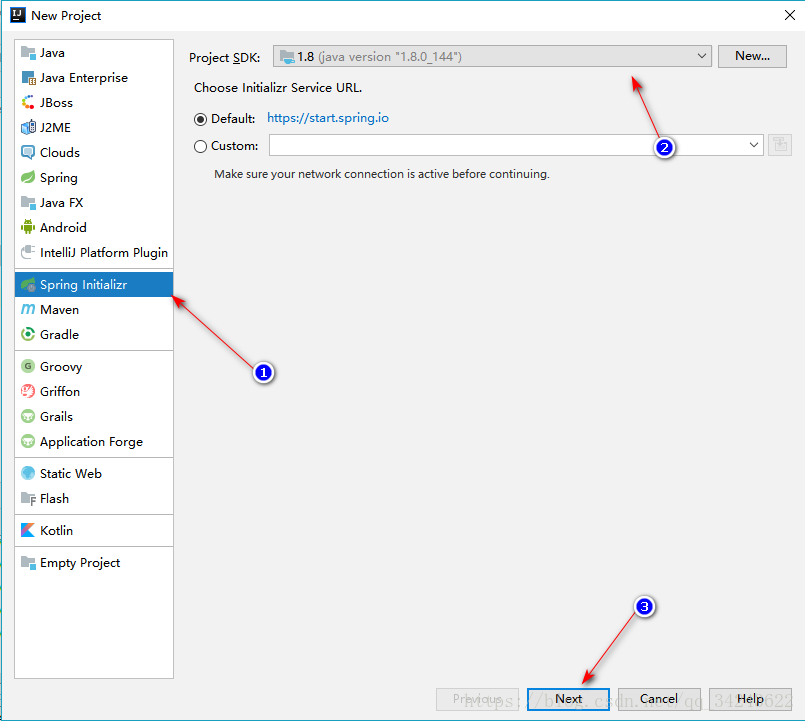
Task: Choose the Maven project category
Action: 94,309
